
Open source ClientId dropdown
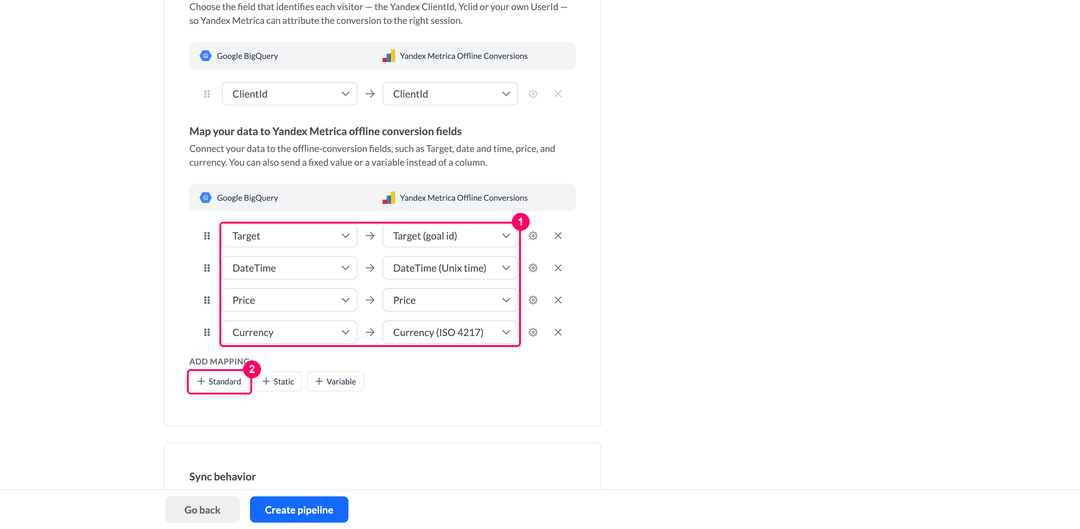coord(289,94)
